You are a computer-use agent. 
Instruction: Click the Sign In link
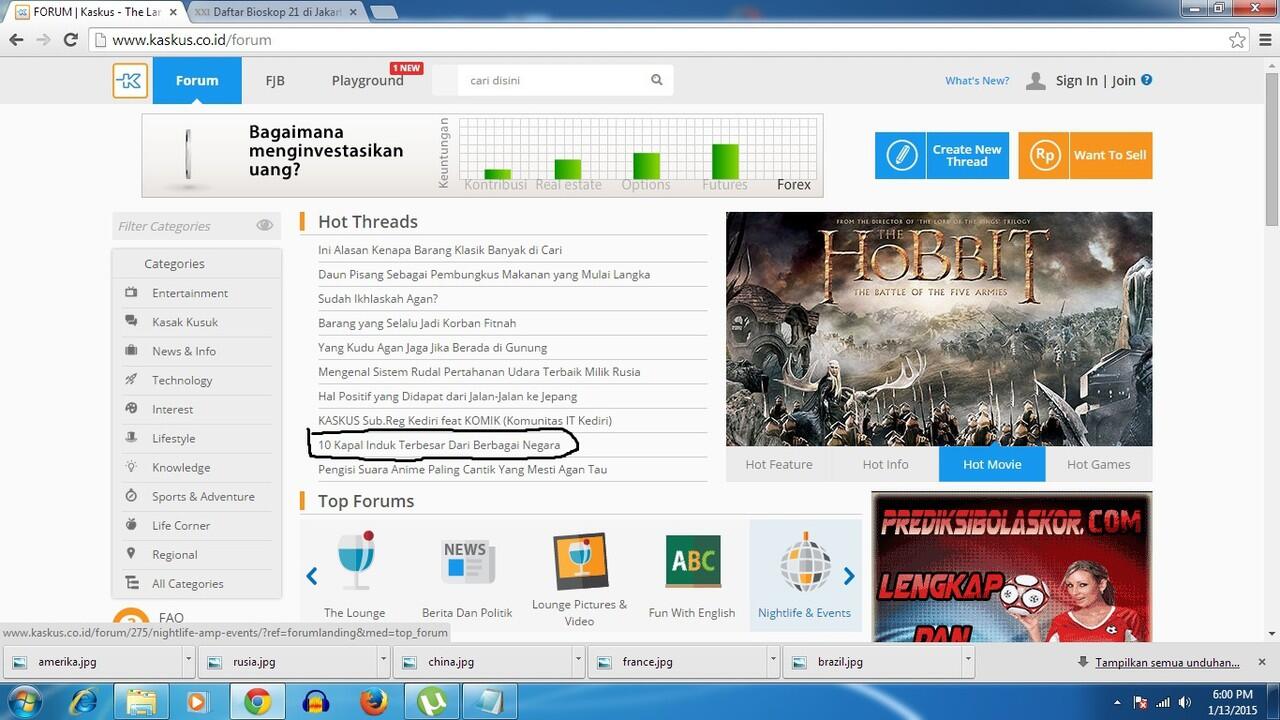pos(1076,81)
